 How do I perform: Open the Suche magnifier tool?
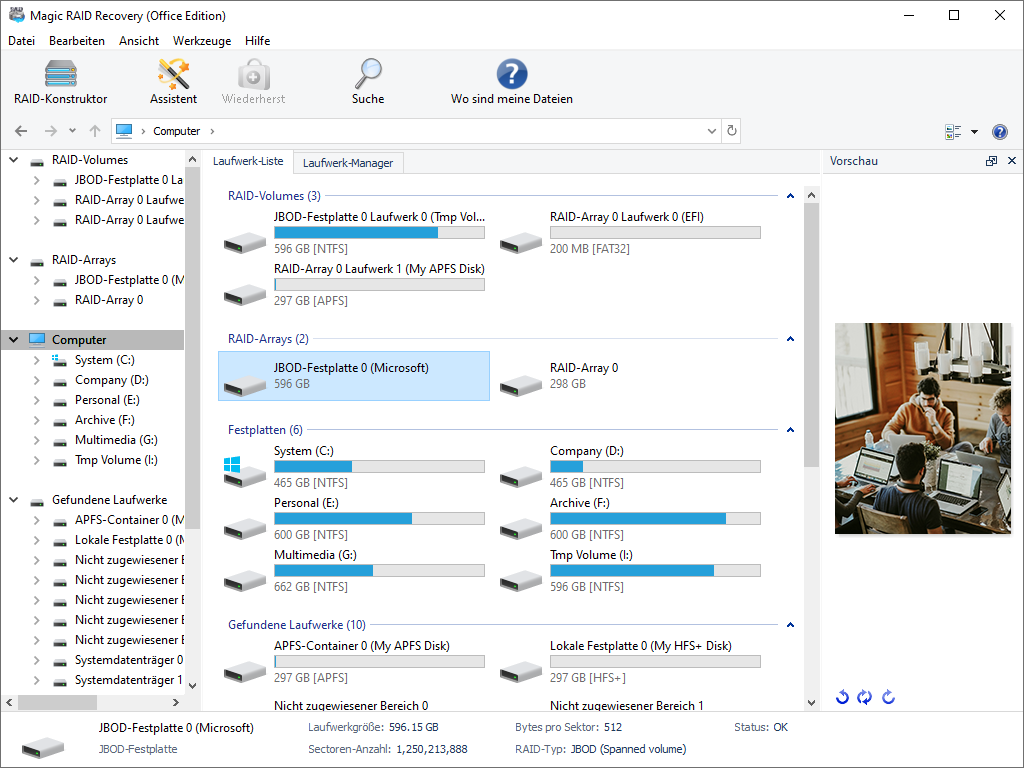click(x=368, y=82)
